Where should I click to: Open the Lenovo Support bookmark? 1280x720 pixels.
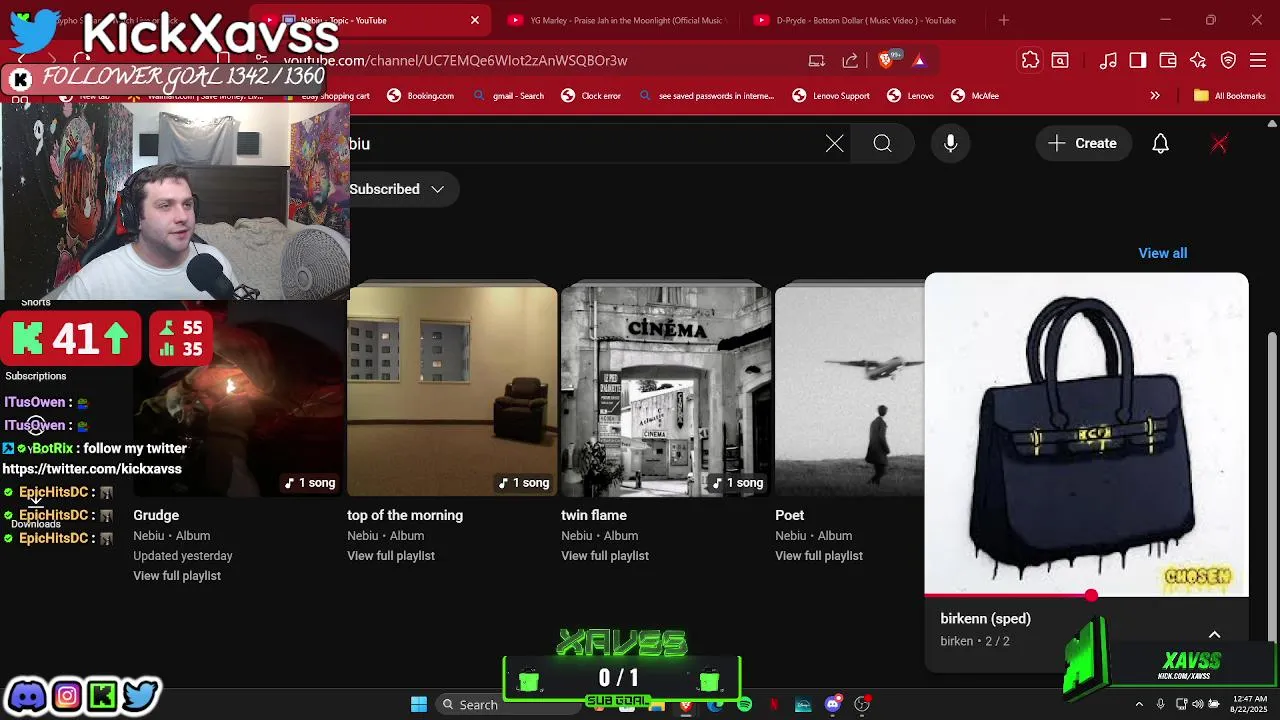click(x=831, y=96)
